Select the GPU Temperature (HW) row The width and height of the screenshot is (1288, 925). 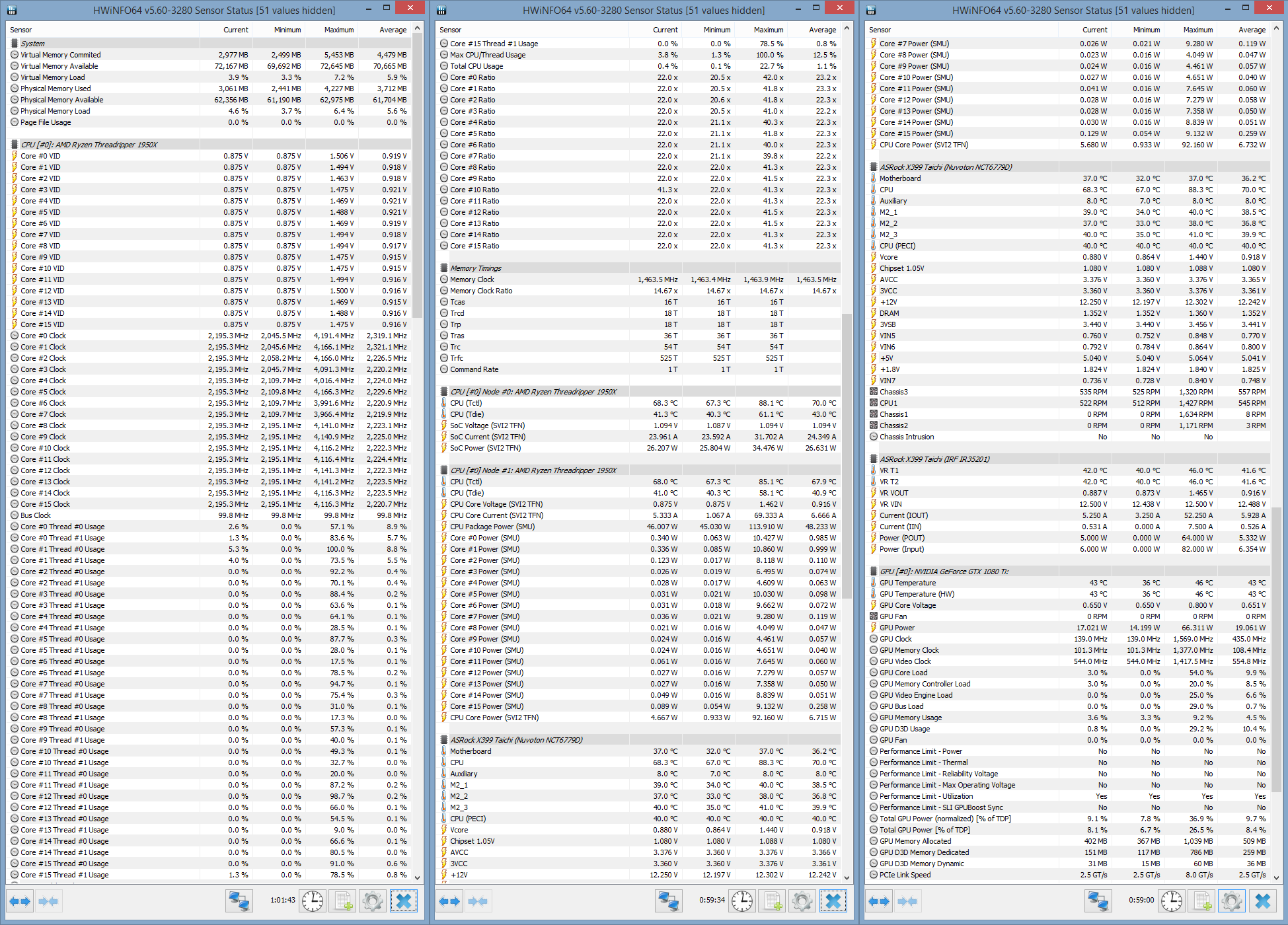[1070, 594]
